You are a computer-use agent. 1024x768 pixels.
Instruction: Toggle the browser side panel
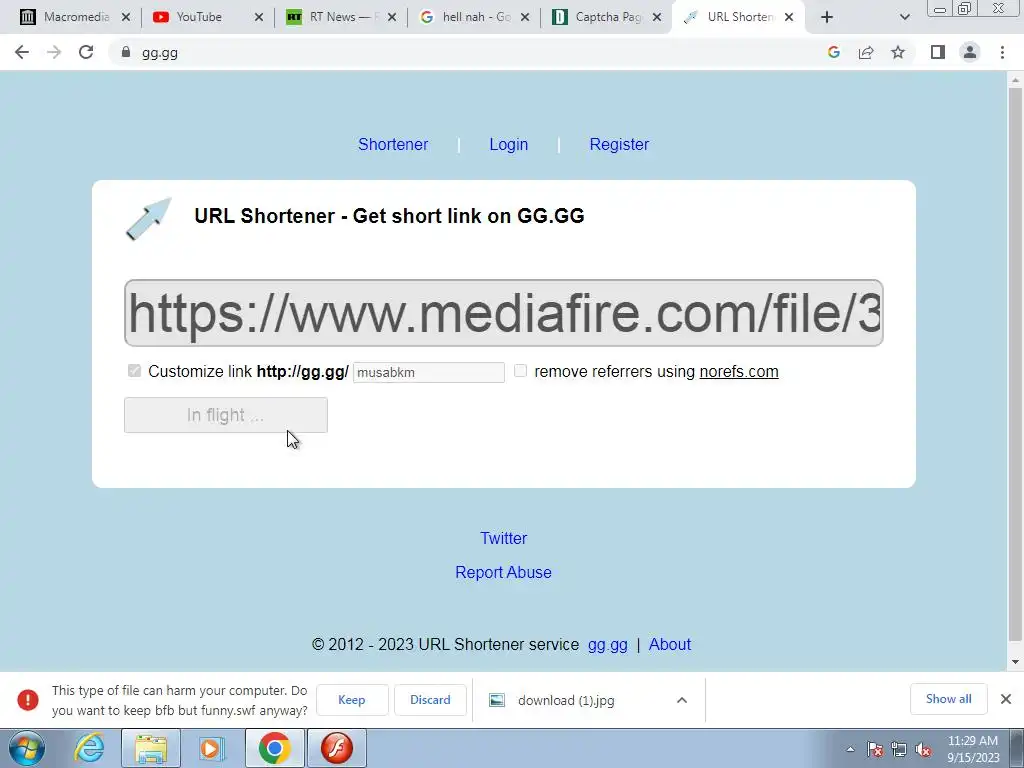coord(938,52)
